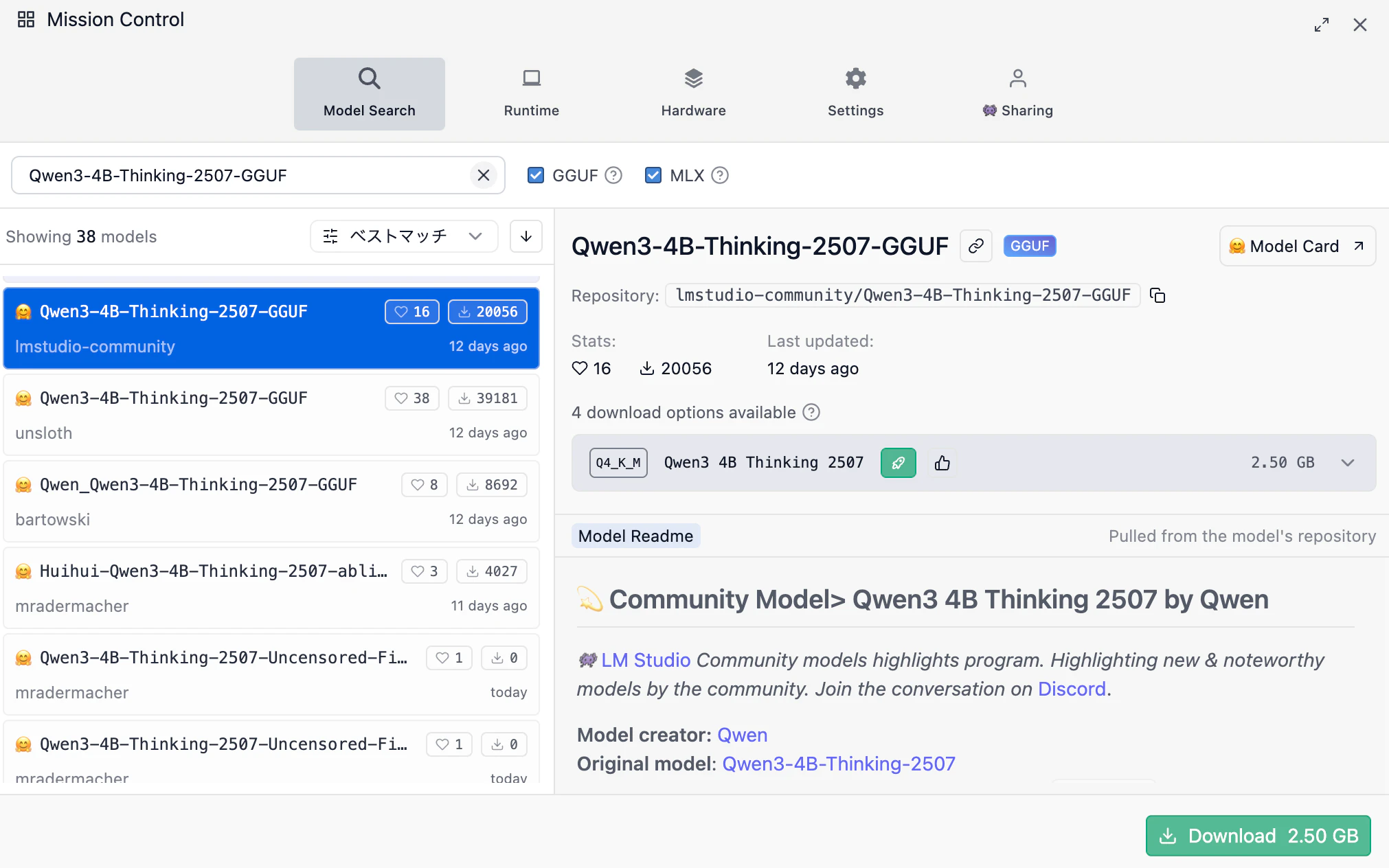1389x868 pixels.
Task: Toggle the MLX checkbox
Action: pos(653,176)
